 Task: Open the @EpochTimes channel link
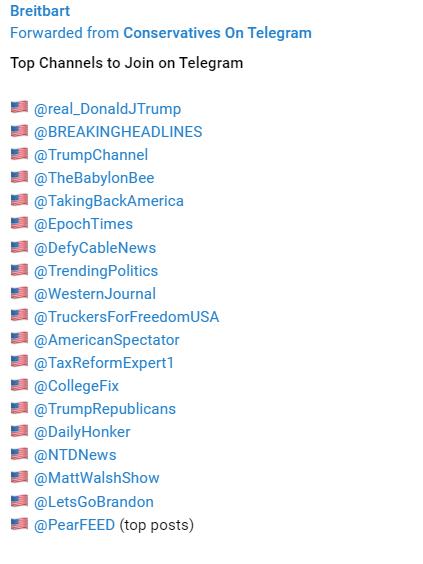pyautogui.click(x=83, y=224)
